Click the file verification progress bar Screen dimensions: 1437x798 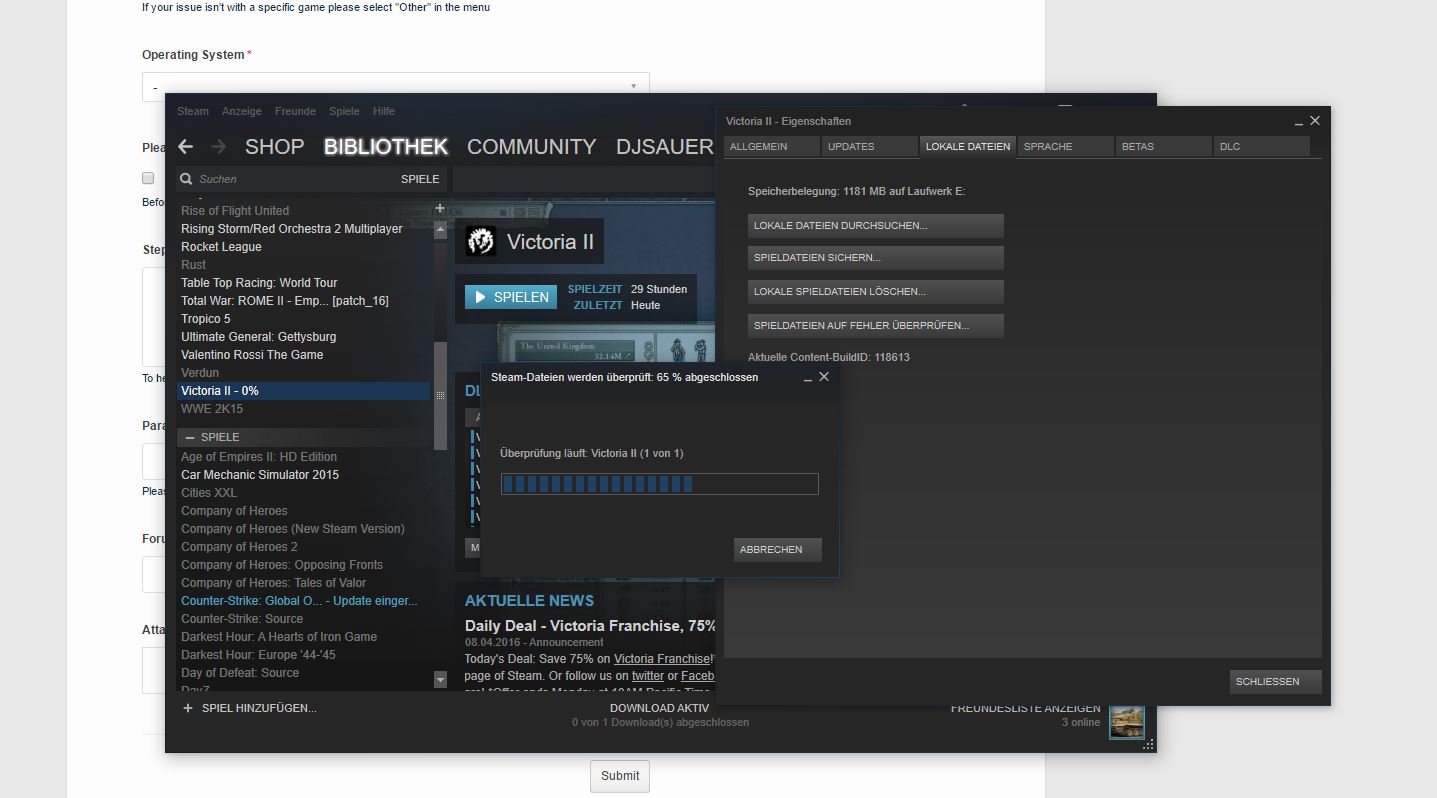[659, 484]
